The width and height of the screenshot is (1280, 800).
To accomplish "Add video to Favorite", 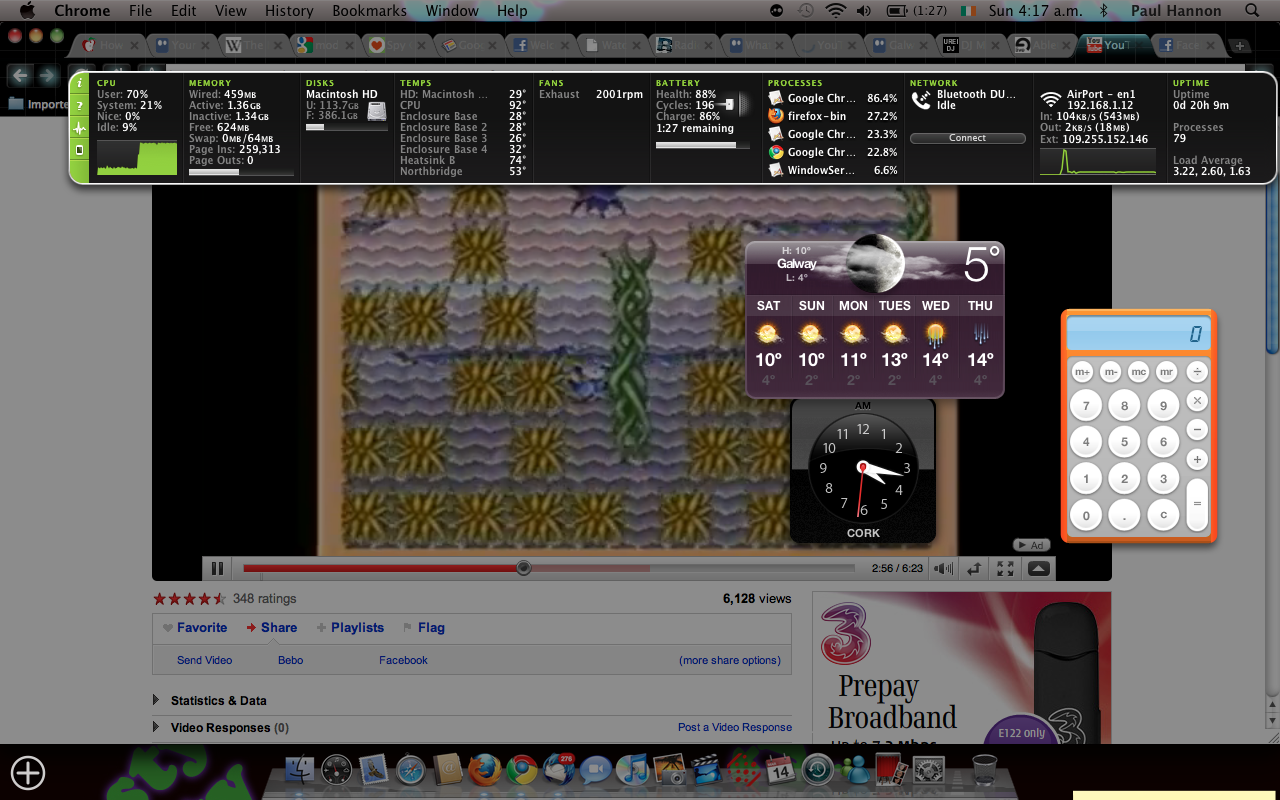I will point(195,628).
